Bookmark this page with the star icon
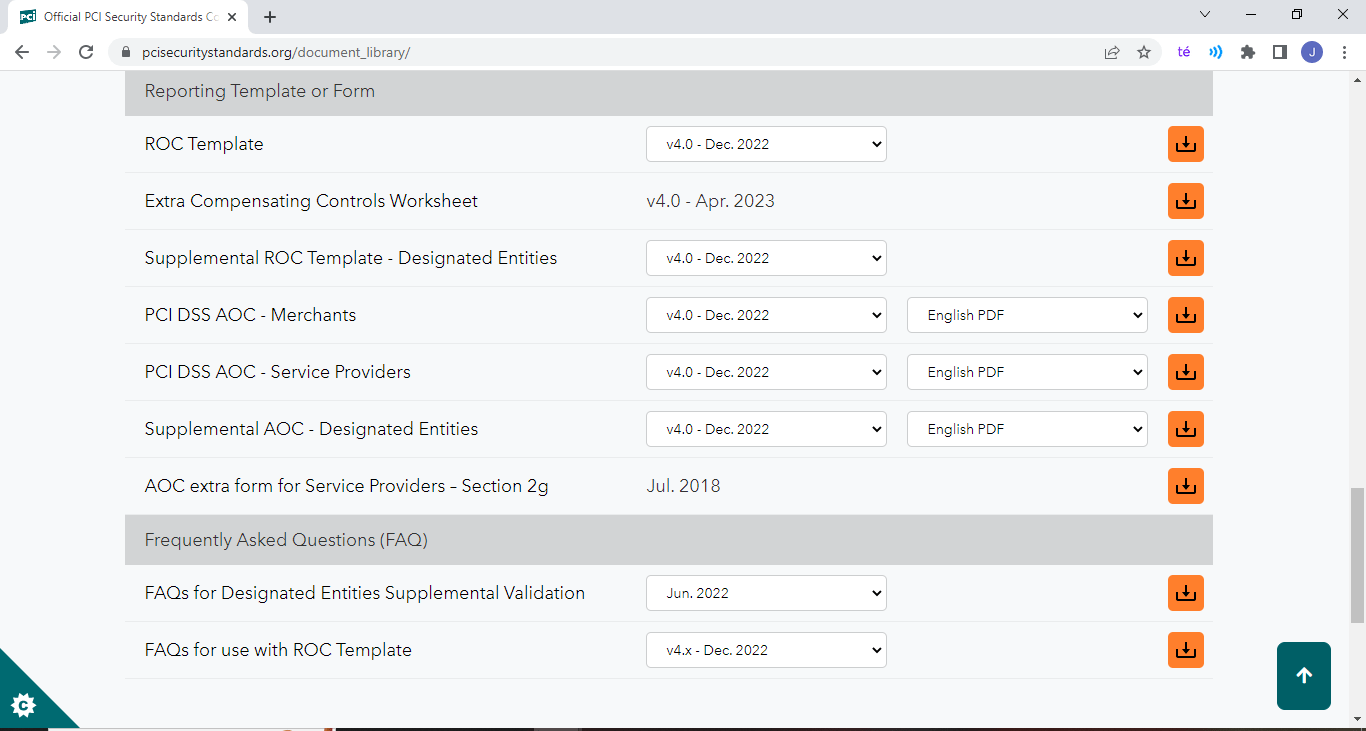The image size is (1366, 731). pos(1144,52)
